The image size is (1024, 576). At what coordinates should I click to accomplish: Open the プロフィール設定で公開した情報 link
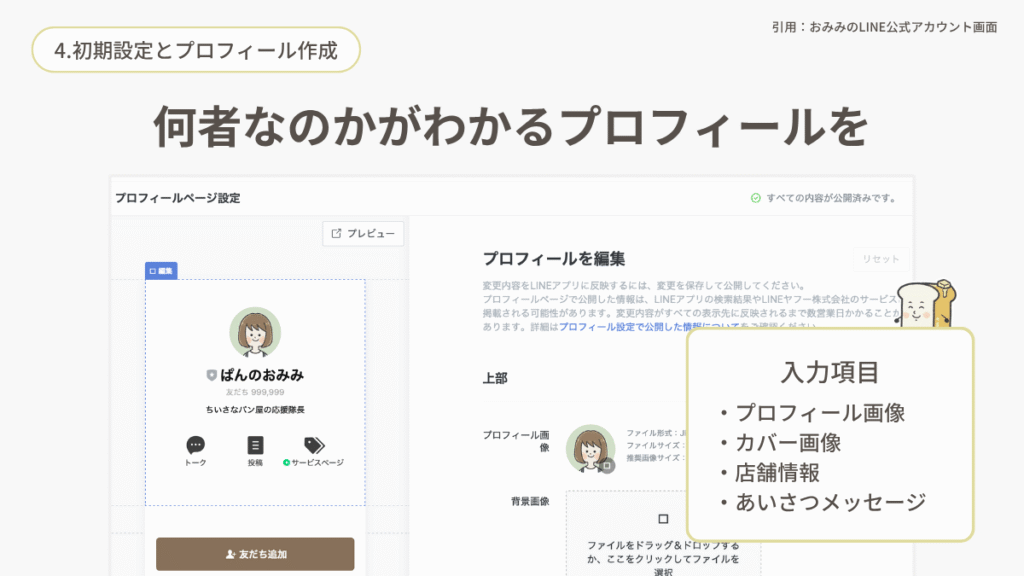(628, 326)
